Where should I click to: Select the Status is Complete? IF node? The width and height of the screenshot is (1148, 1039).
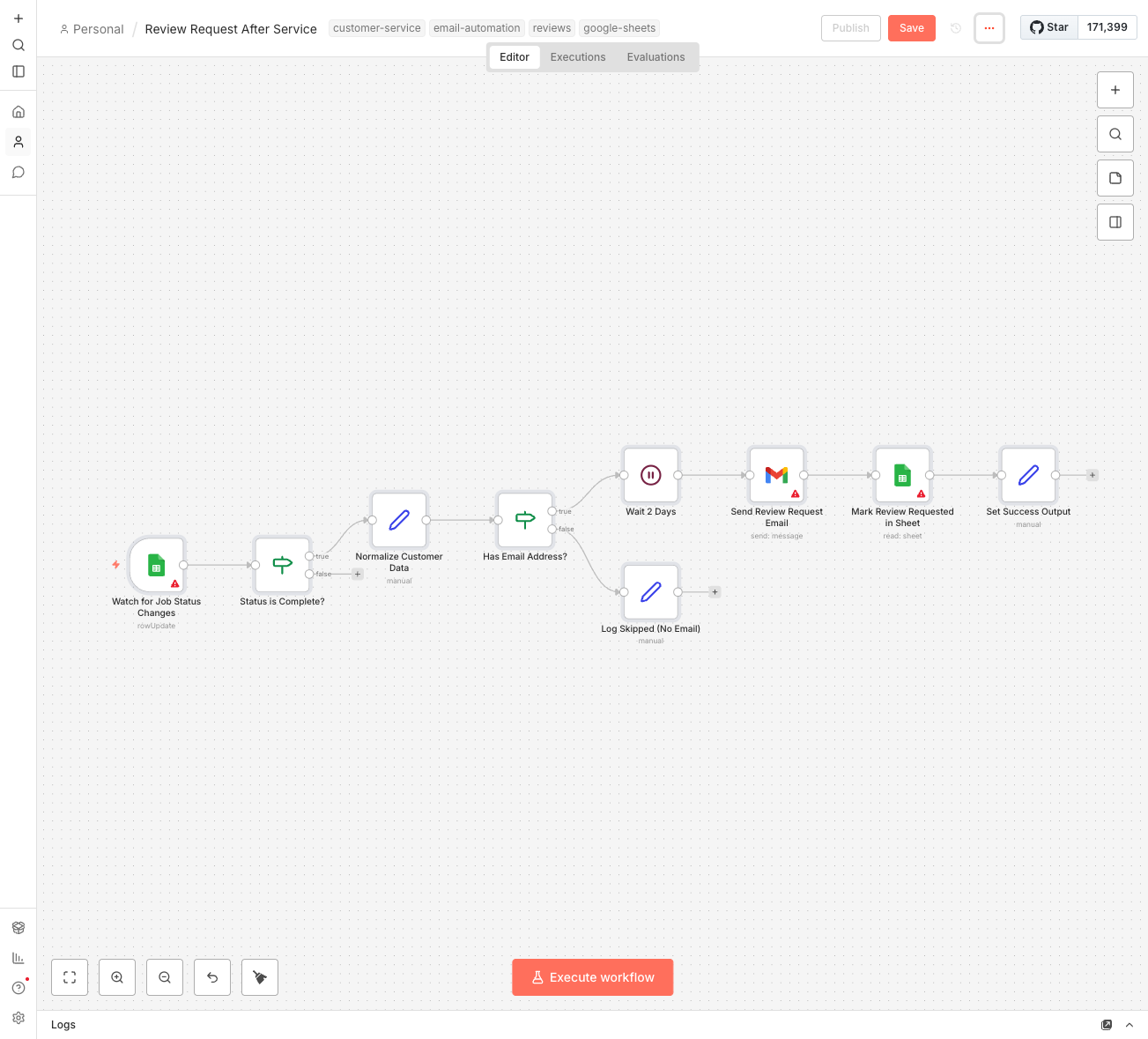pos(282,565)
